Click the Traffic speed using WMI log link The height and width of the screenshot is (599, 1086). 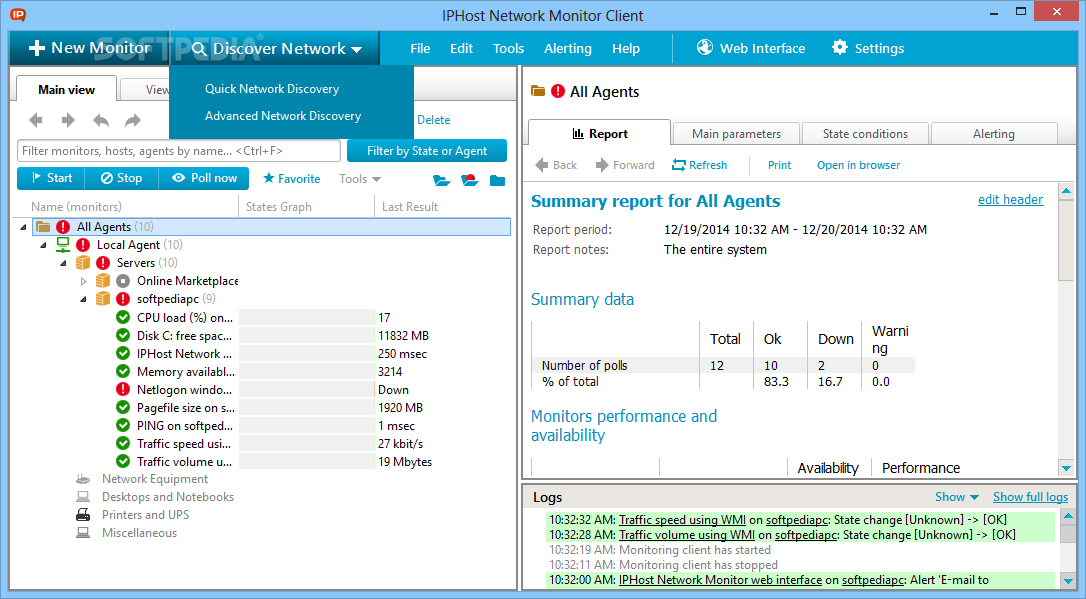(682, 519)
